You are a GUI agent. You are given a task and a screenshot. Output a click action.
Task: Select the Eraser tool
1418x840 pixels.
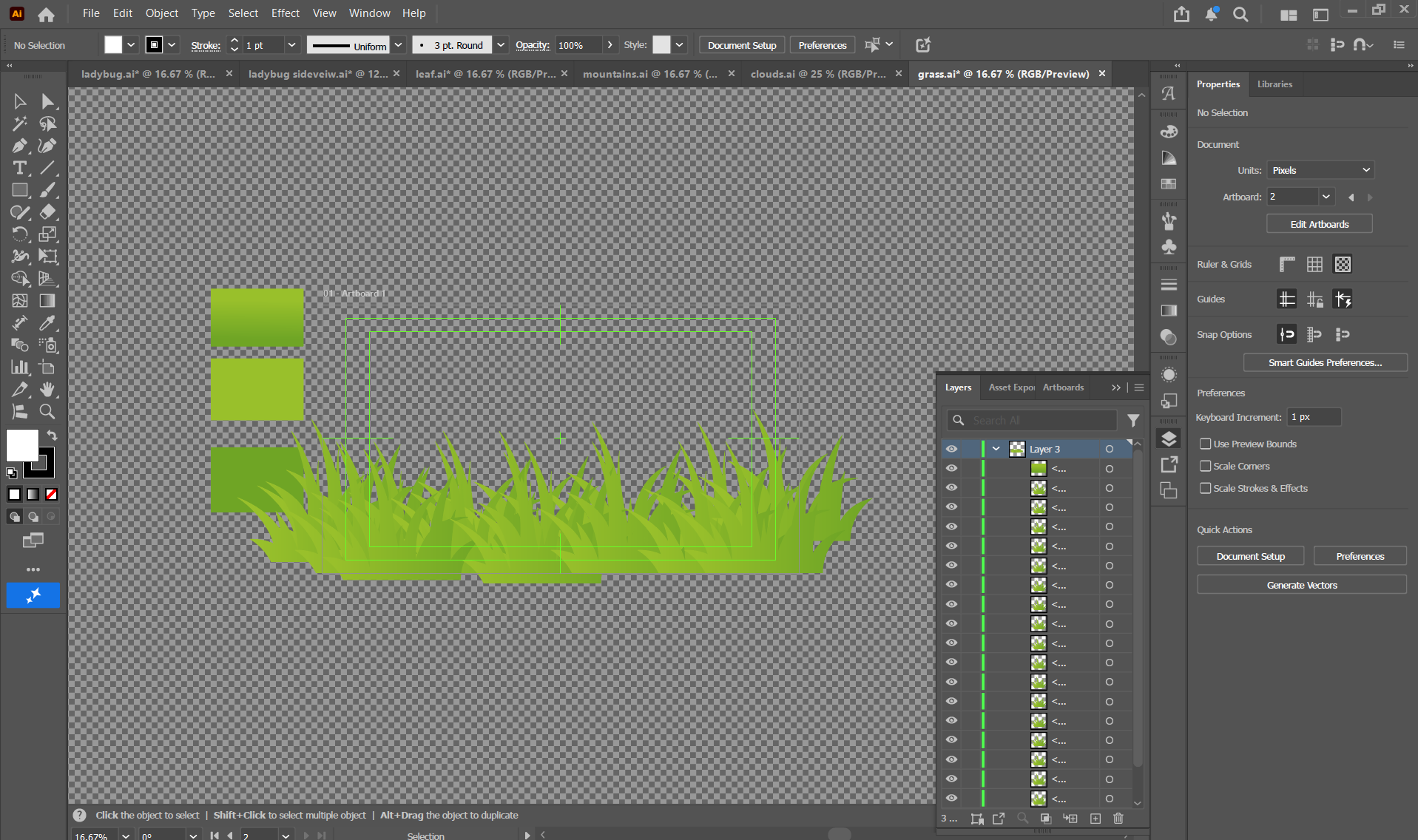point(48,212)
